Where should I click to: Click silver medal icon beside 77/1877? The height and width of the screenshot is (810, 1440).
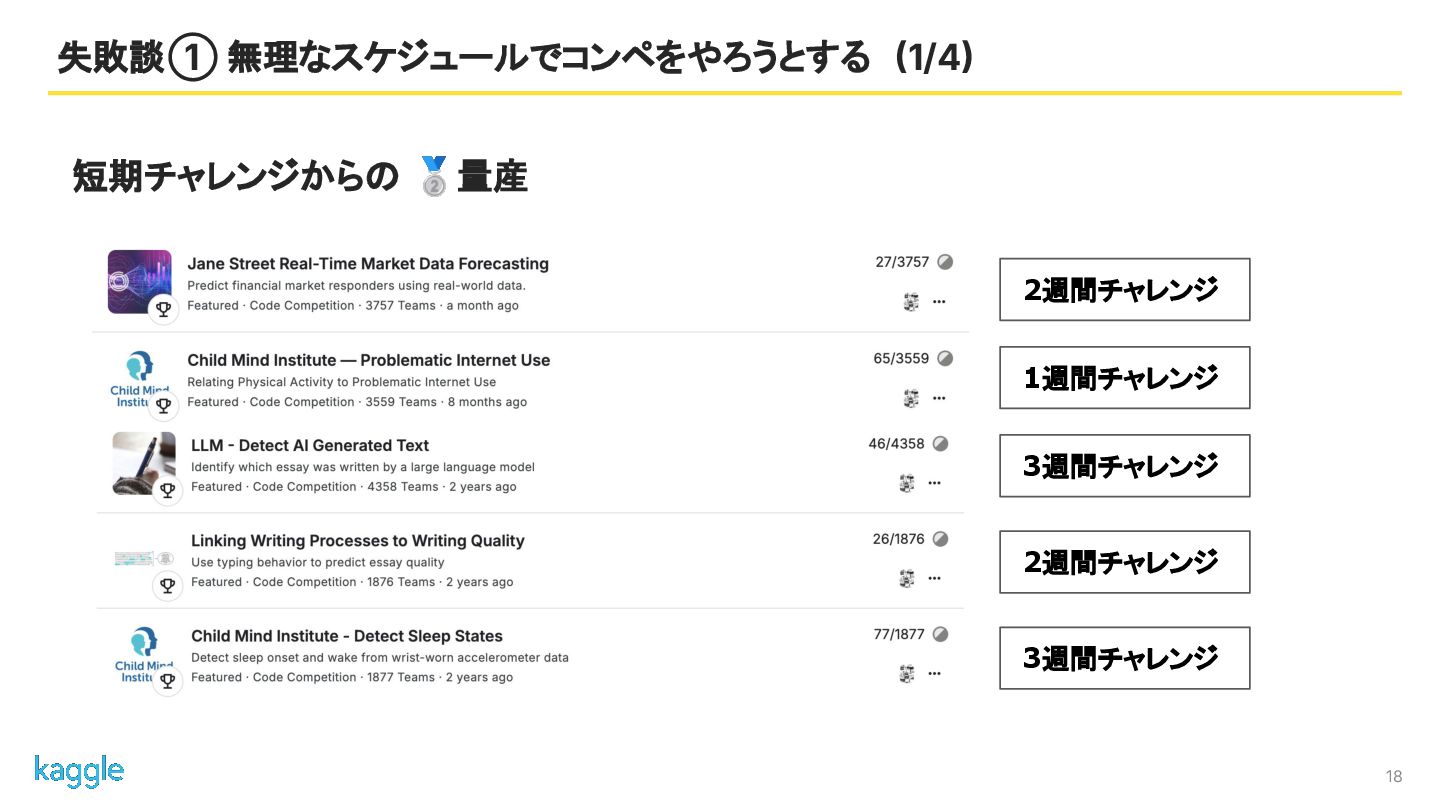pos(940,634)
